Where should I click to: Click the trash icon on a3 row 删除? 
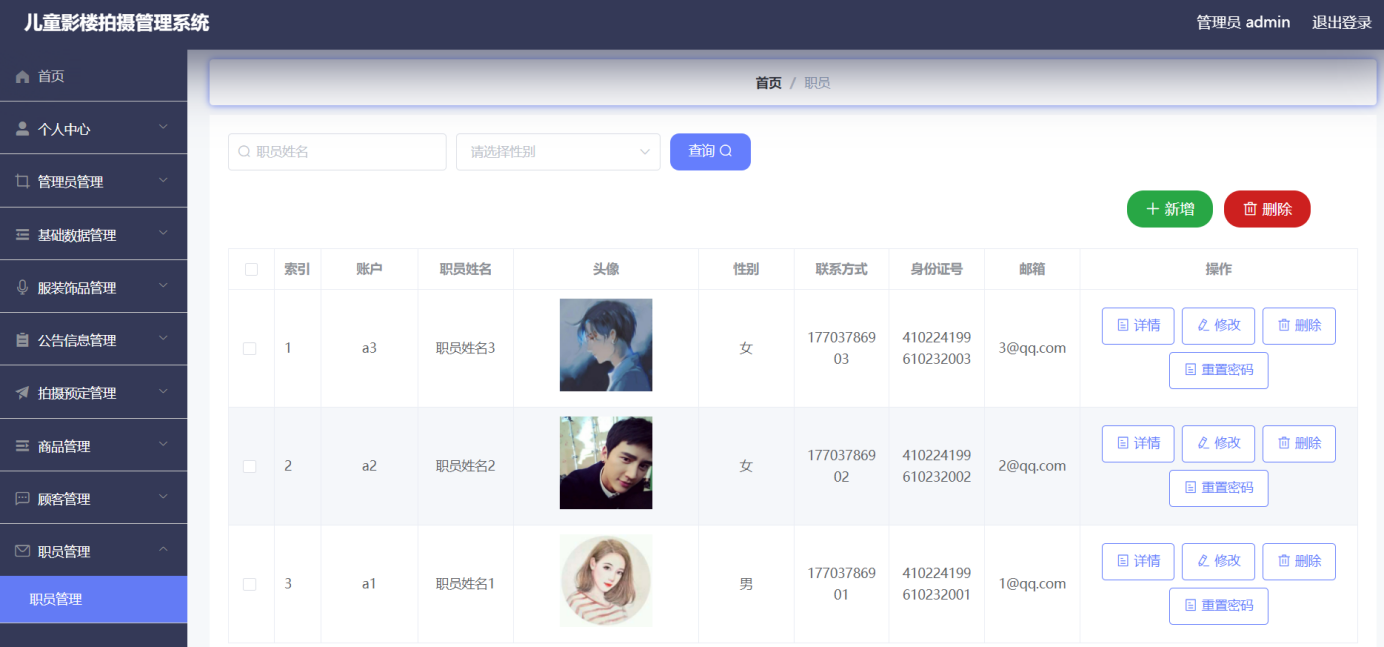click(1284, 325)
